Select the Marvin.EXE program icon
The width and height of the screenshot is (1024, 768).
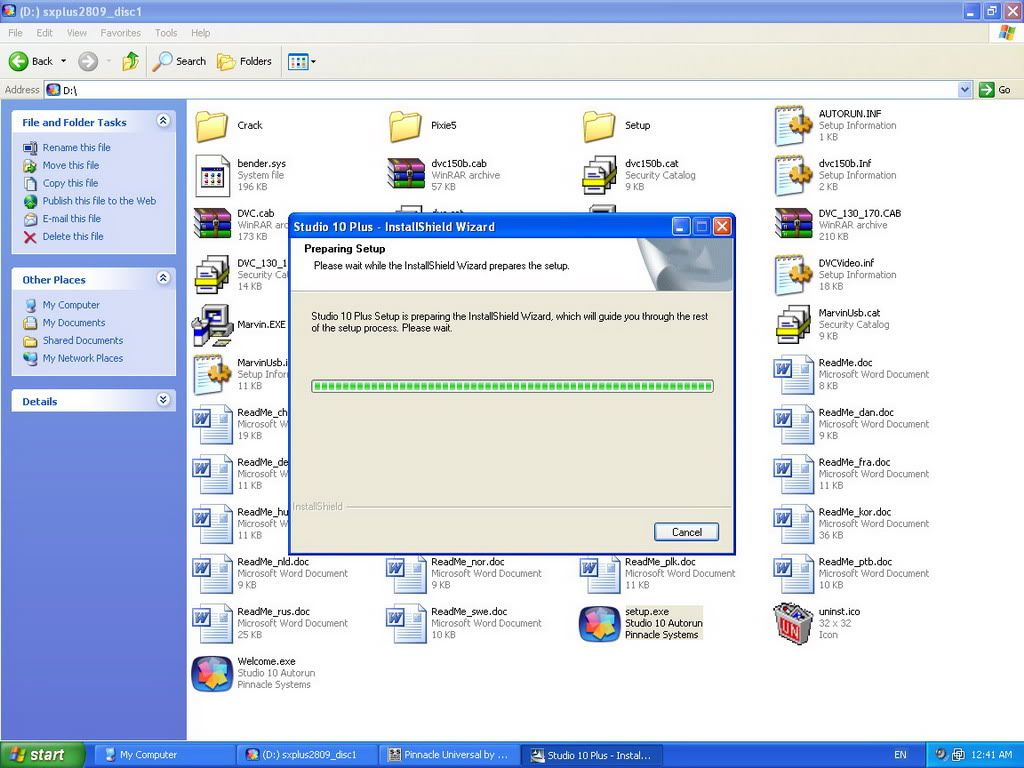(x=212, y=325)
